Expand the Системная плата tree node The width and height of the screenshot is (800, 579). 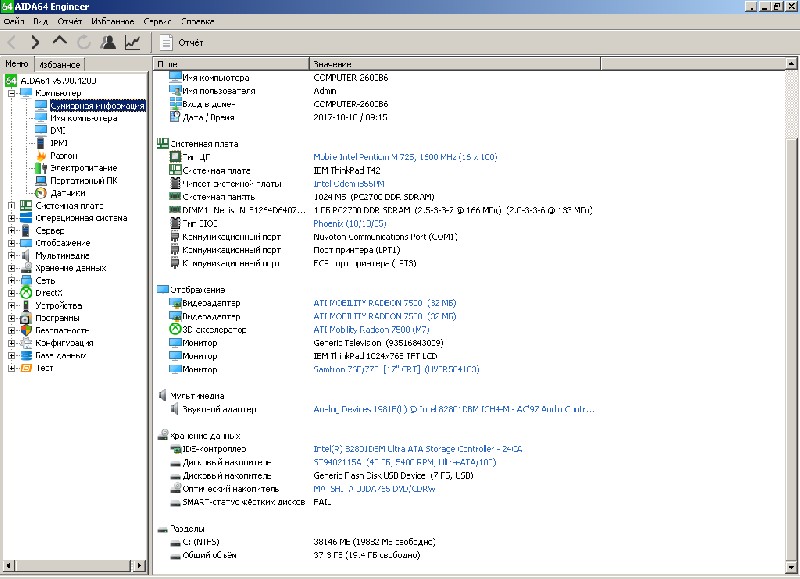coord(11,206)
